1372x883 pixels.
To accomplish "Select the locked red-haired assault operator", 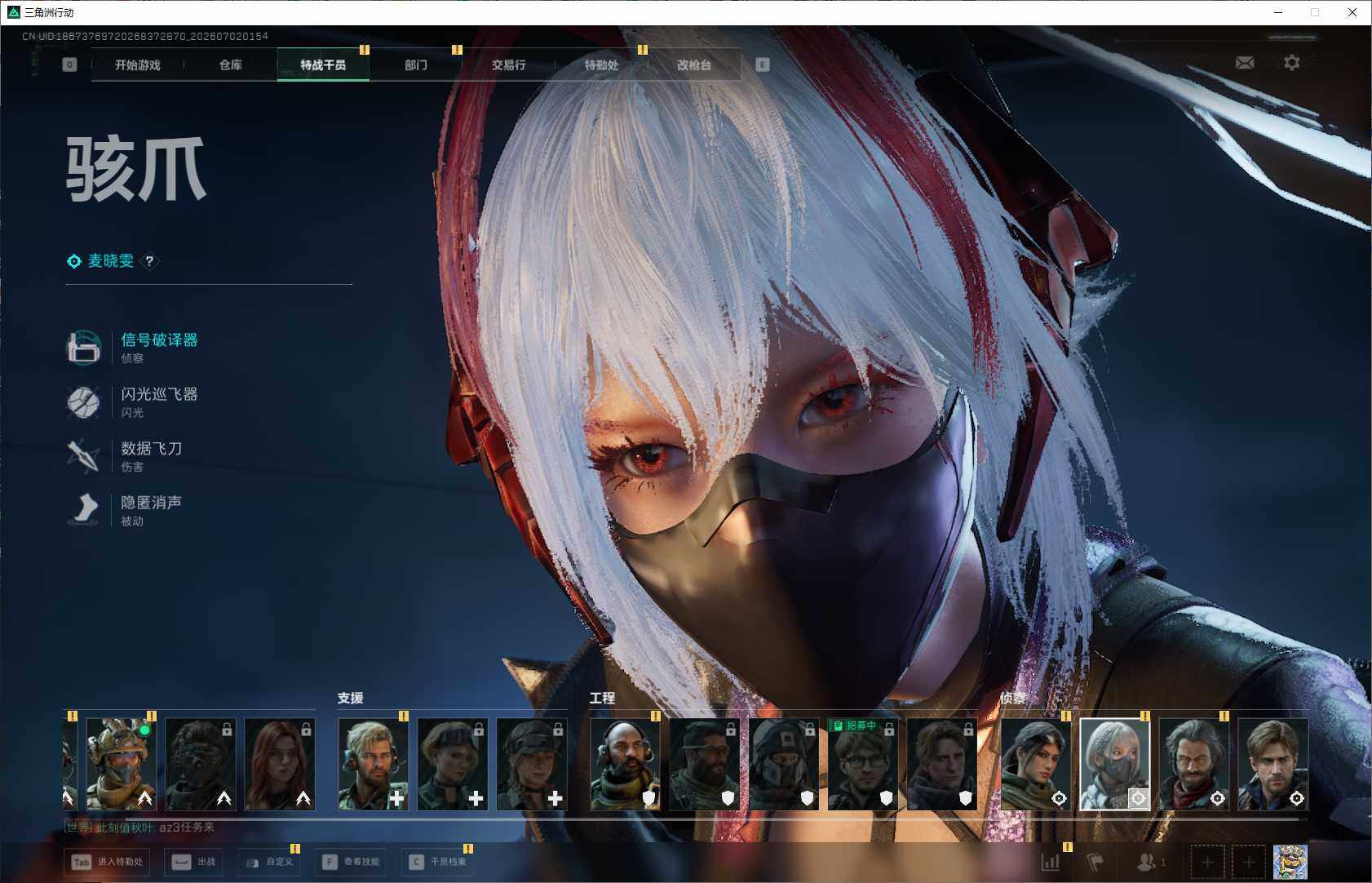I will tap(280, 764).
